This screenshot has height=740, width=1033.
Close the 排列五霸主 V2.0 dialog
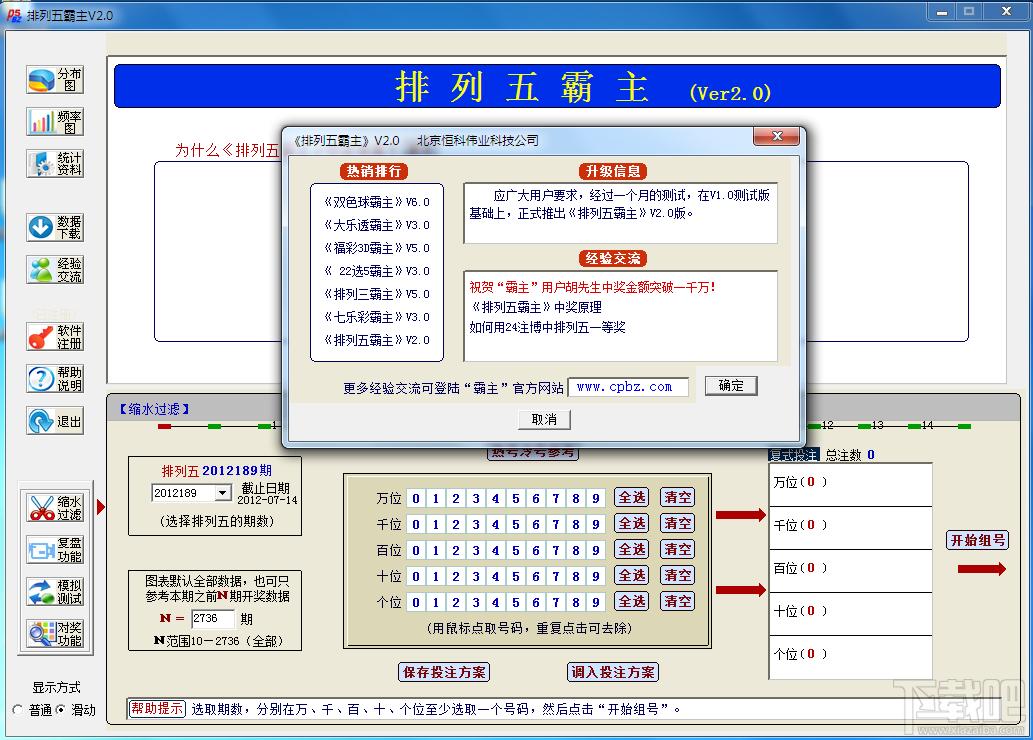(776, 136)
